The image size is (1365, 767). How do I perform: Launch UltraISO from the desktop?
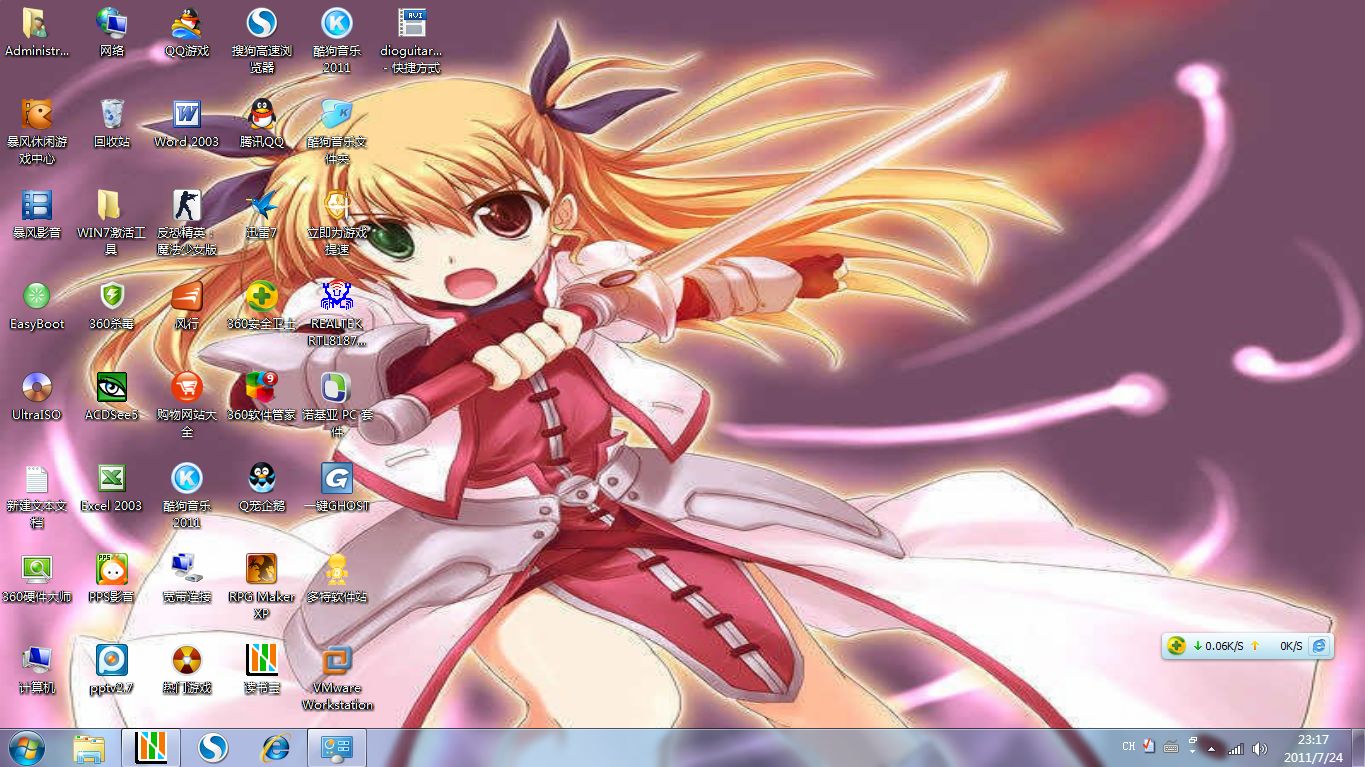37,396
